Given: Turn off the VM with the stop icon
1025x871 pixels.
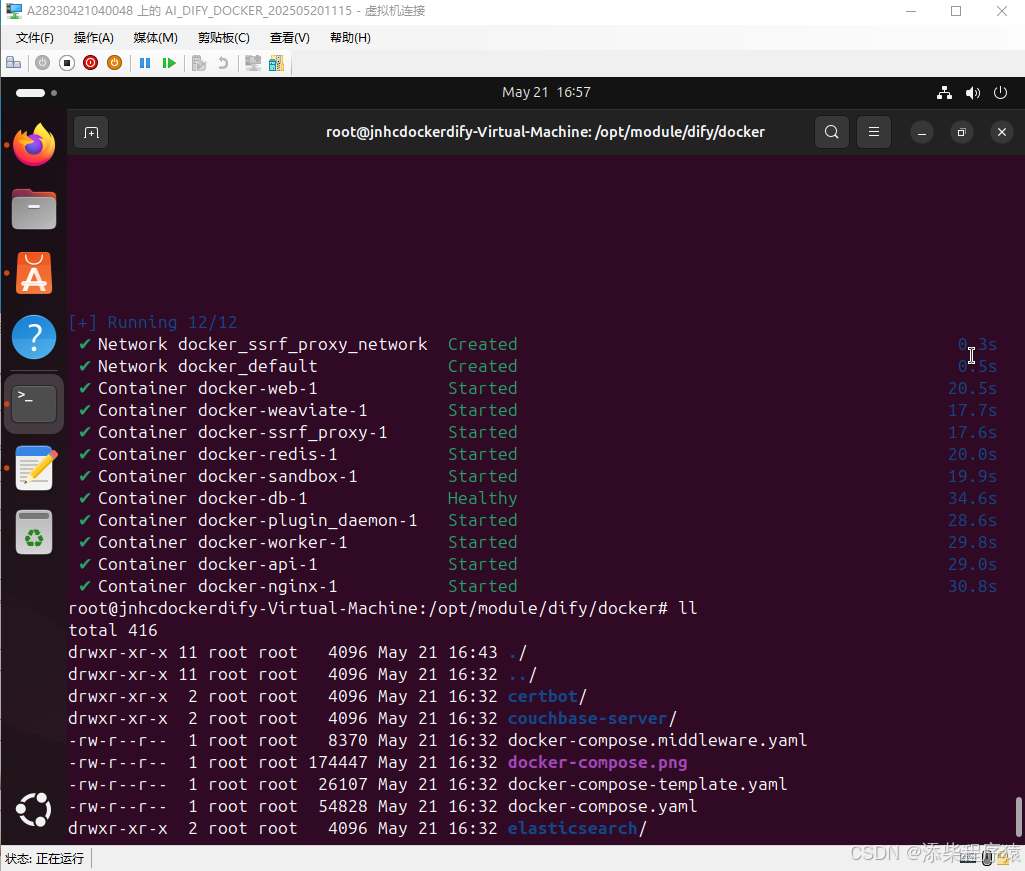Looking at the screenshot, I should (x=67, y=63).
